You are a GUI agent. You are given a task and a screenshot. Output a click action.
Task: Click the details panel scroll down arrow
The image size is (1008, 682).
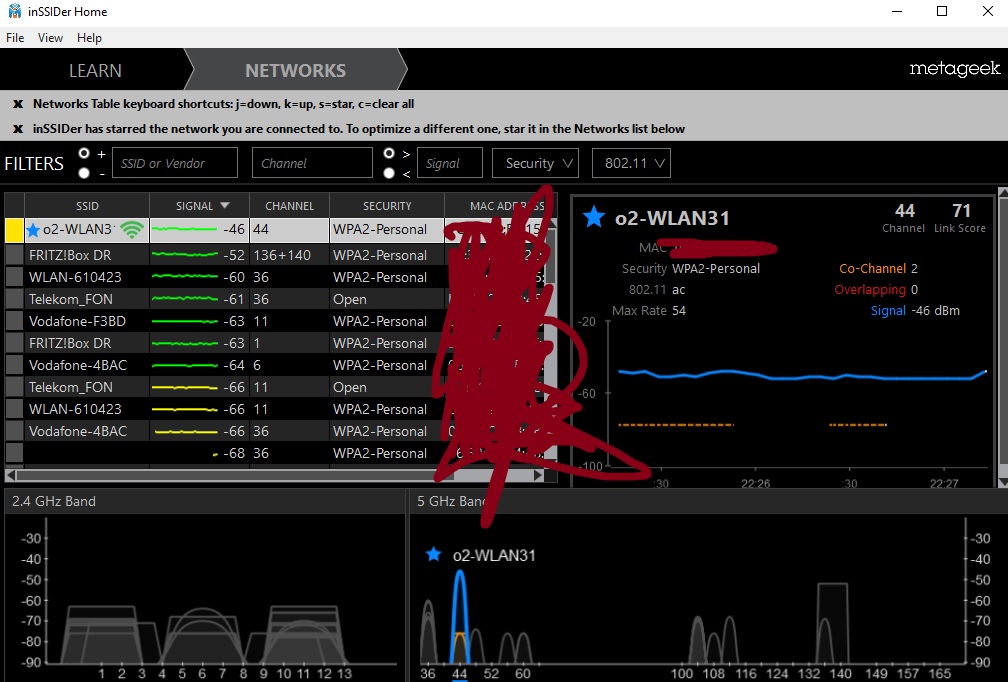(x=1002, y=482)
